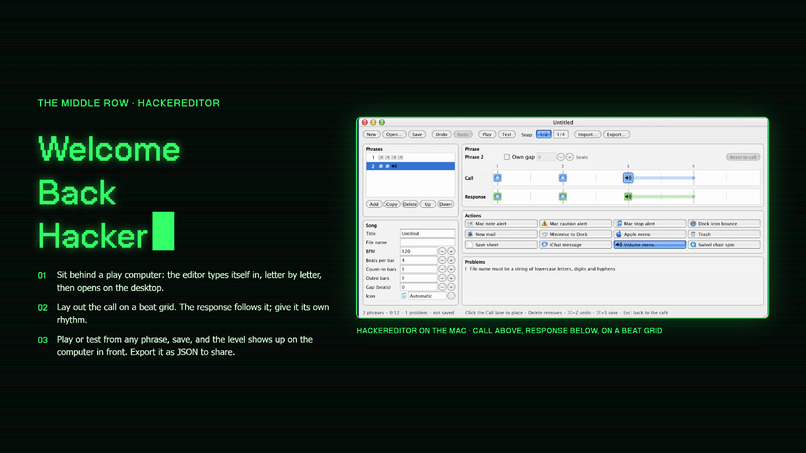Click the song Title field
Viewport: 806px width, 453px height.
(x=428, y=233)
